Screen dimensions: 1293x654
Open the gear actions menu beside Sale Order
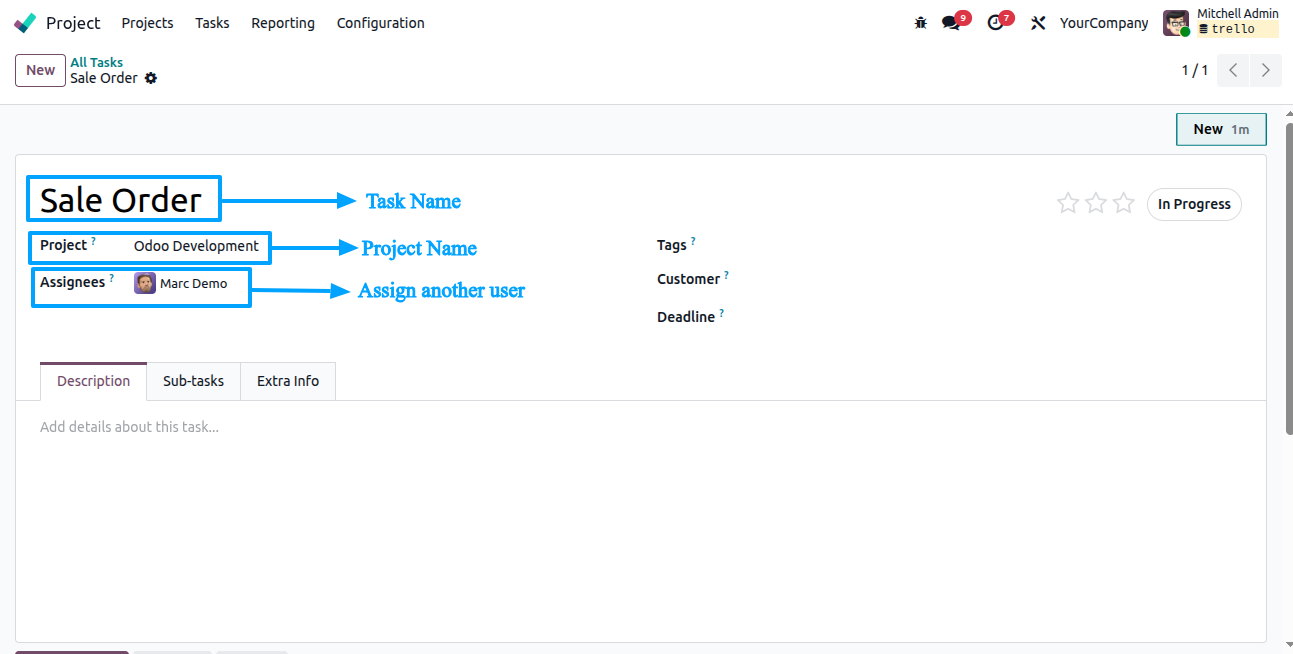click(151, 78)
